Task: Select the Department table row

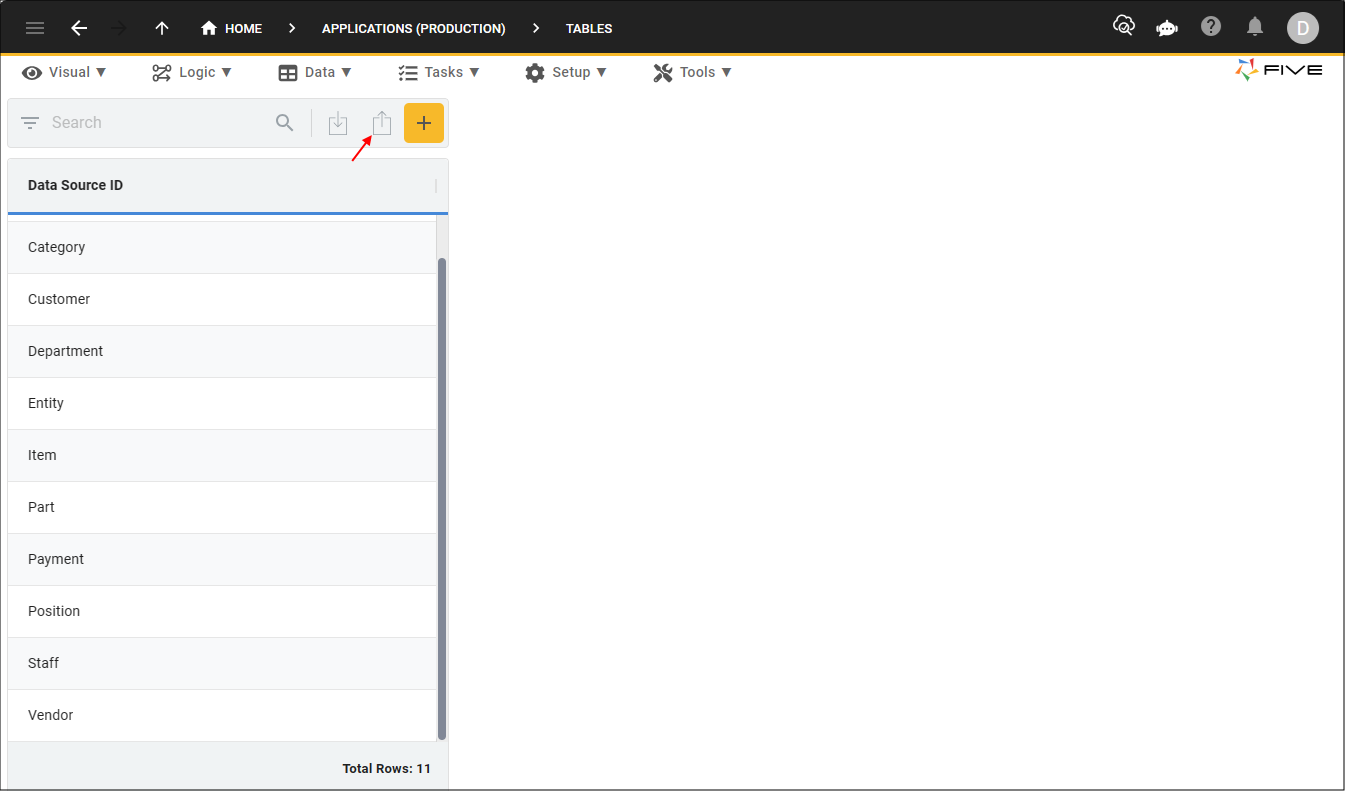Action: point(222,351)
